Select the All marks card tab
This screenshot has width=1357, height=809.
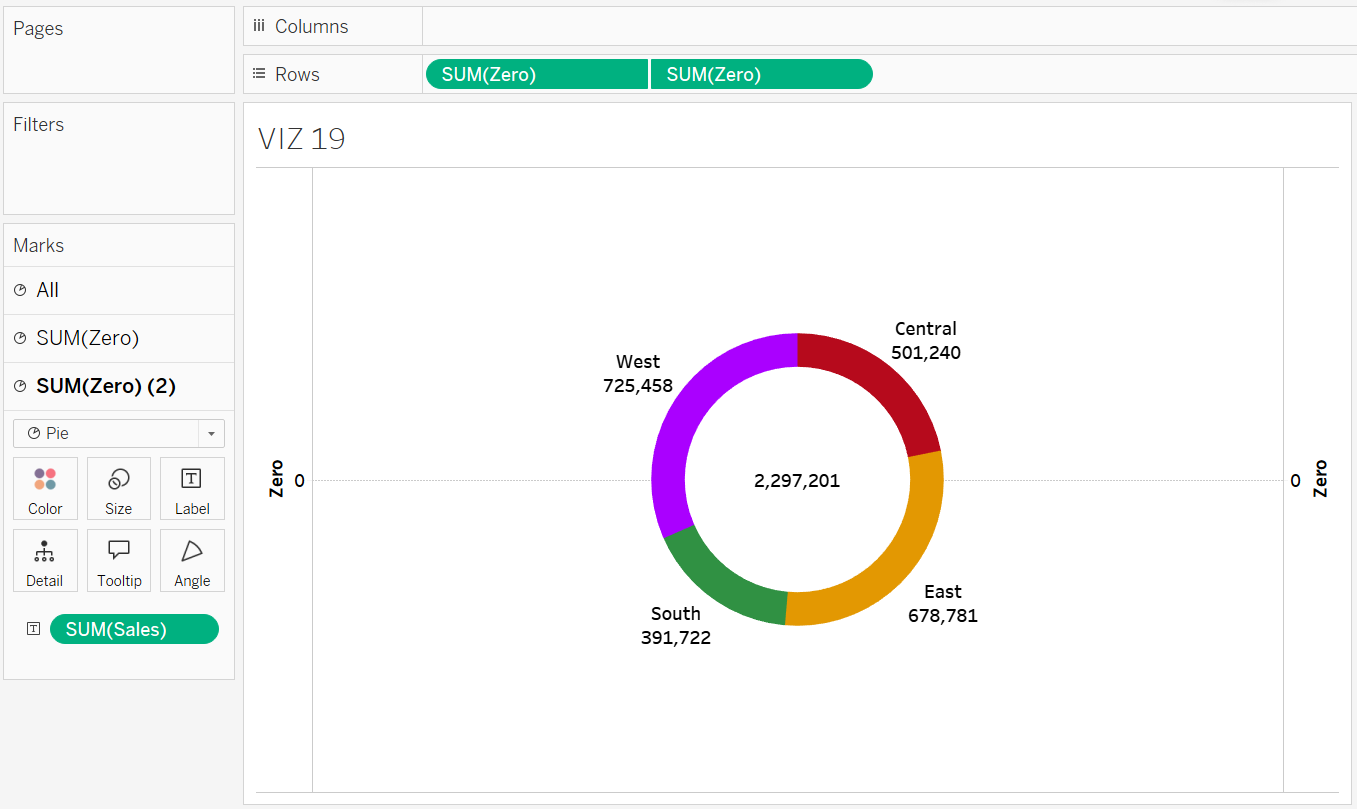119,290
